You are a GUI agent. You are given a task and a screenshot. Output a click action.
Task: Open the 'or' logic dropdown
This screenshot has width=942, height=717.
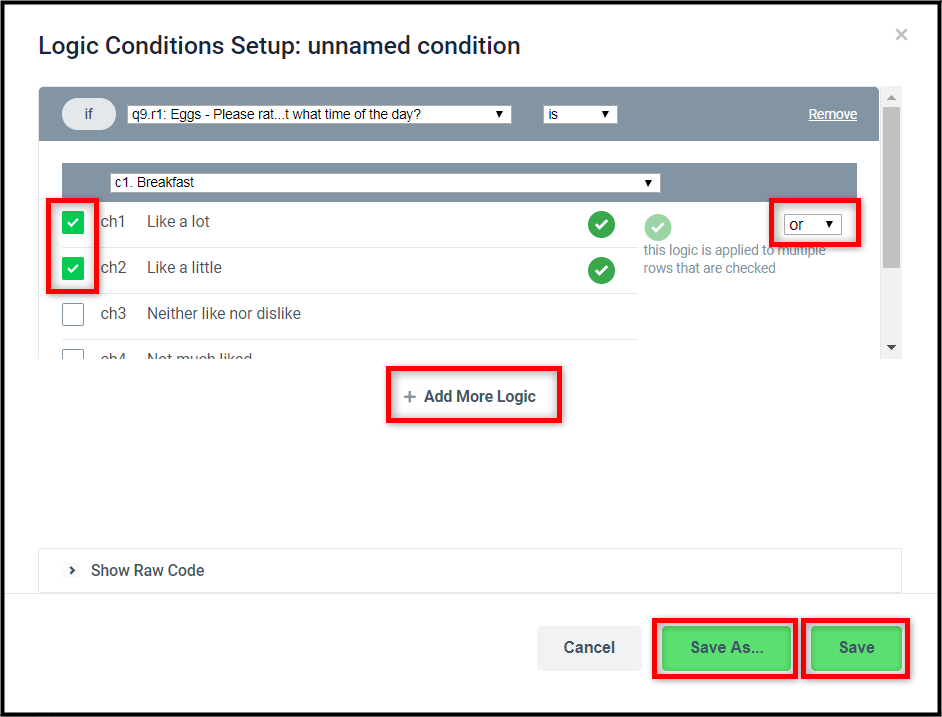tap(812, 225)
